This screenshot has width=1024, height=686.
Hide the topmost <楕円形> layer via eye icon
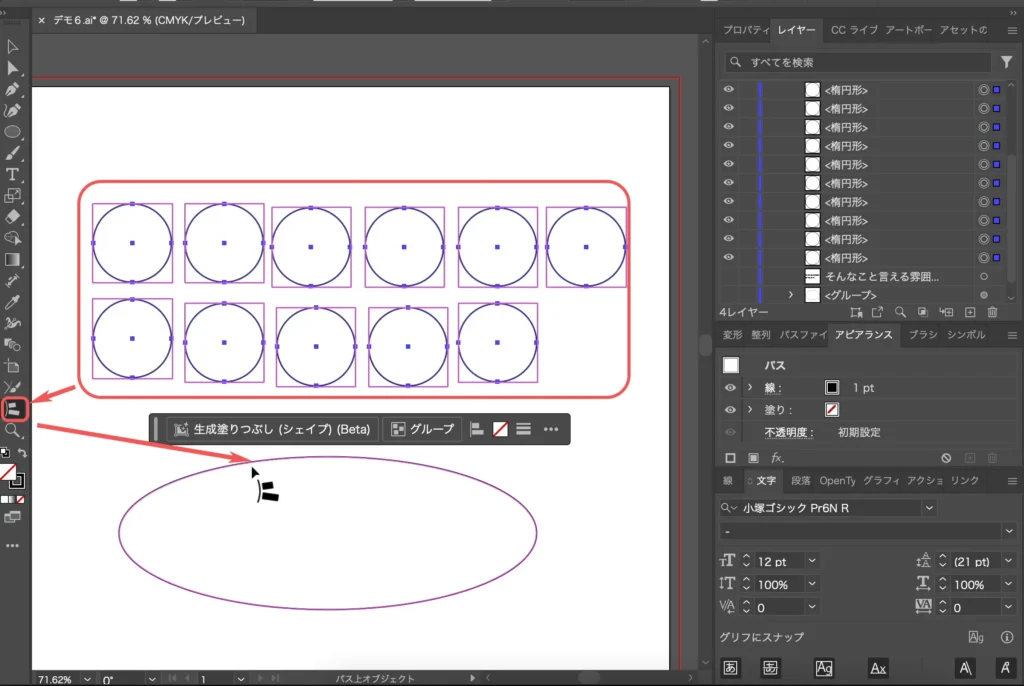729,90
